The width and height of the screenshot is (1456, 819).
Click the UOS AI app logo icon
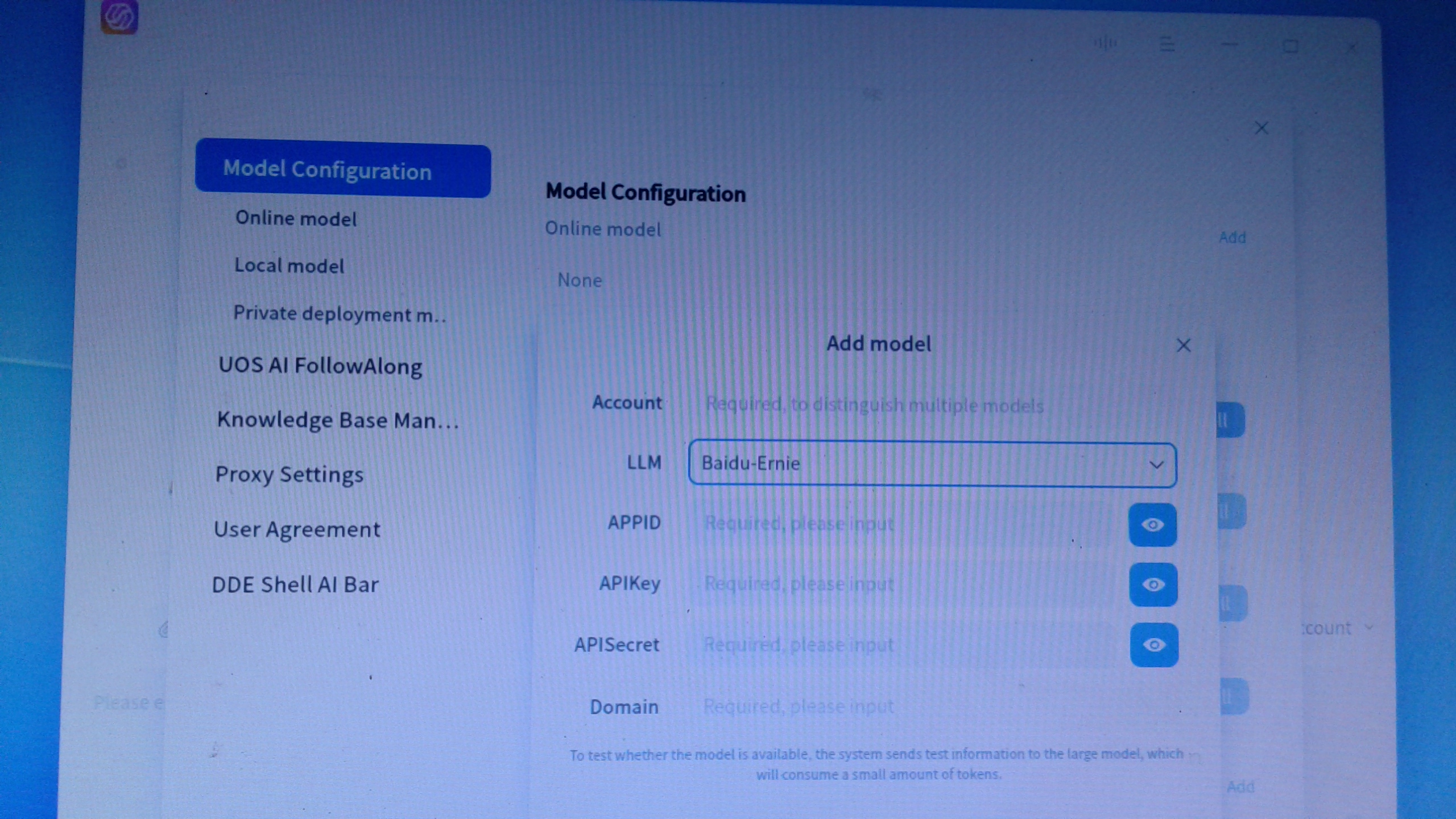click(x=119, y=16)
